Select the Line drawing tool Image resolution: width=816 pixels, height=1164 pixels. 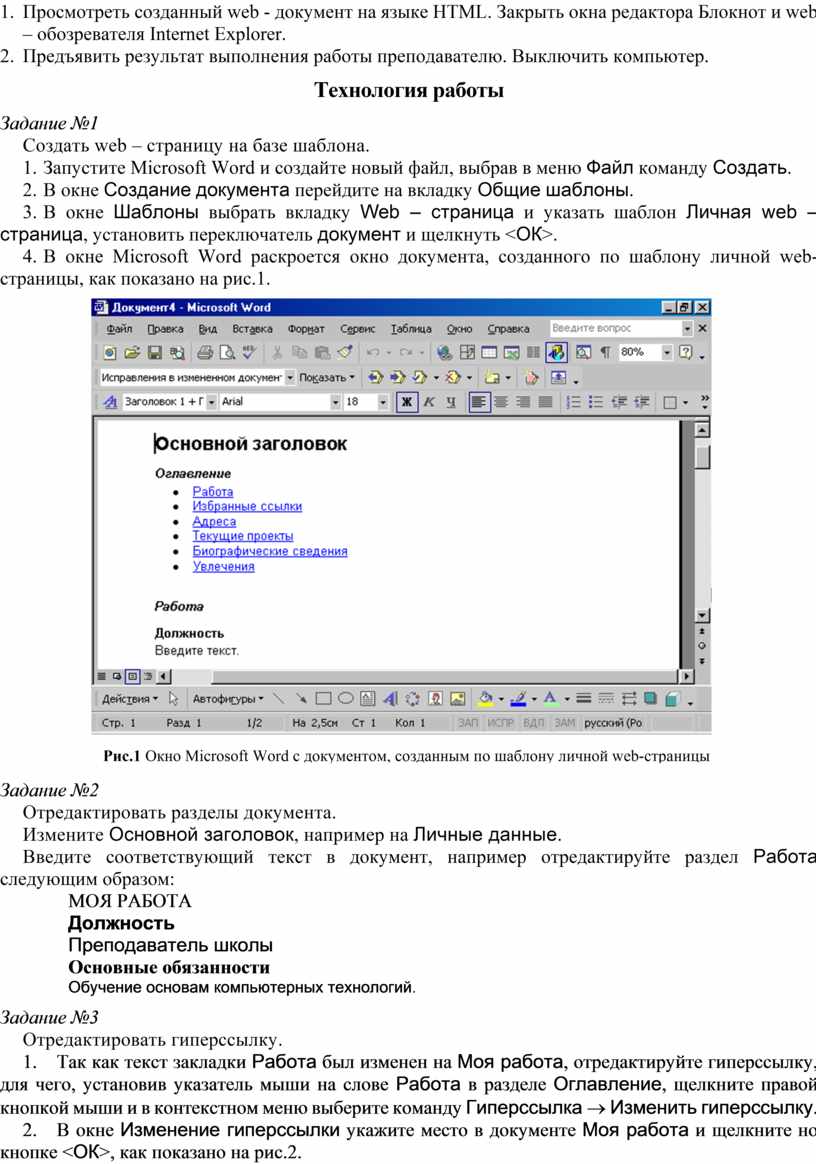[x=278, y=699]
